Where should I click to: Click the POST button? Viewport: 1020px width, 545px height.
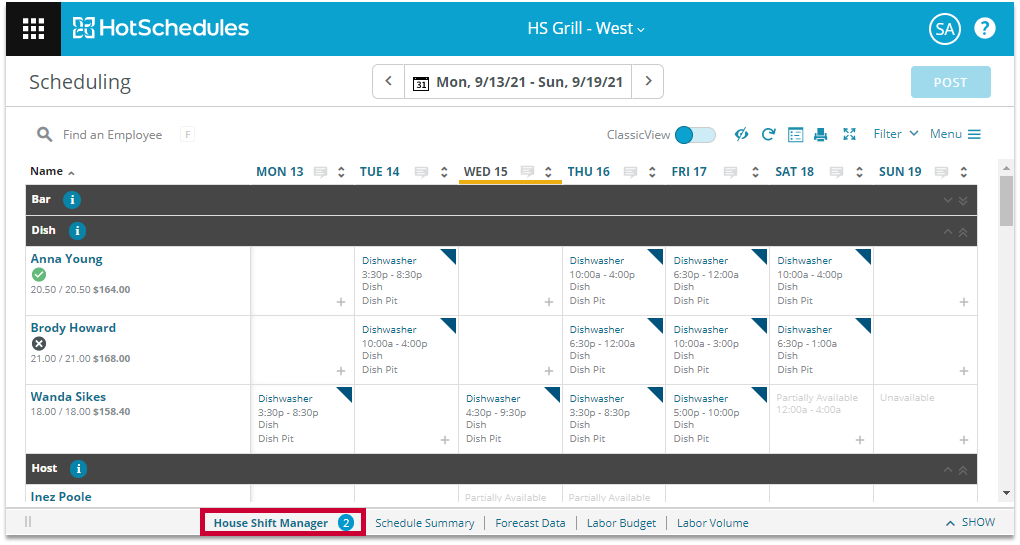[x=950, y=83]
